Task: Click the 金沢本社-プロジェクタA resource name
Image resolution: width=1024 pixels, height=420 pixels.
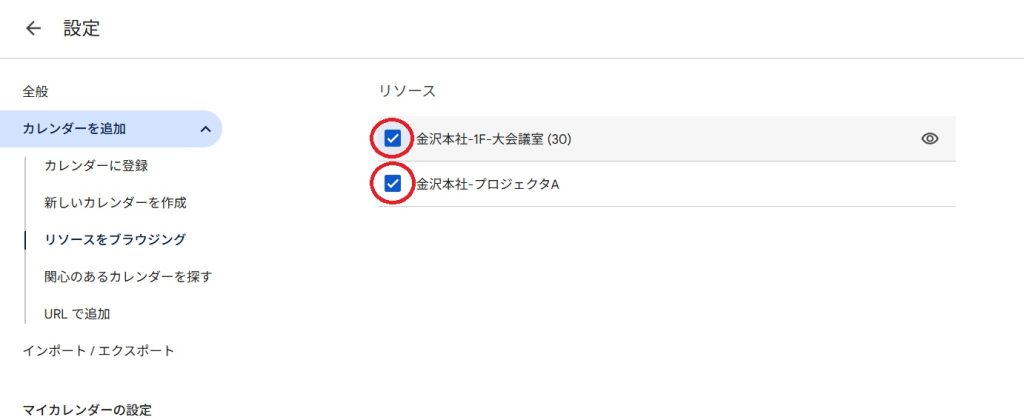Action: 488,185
